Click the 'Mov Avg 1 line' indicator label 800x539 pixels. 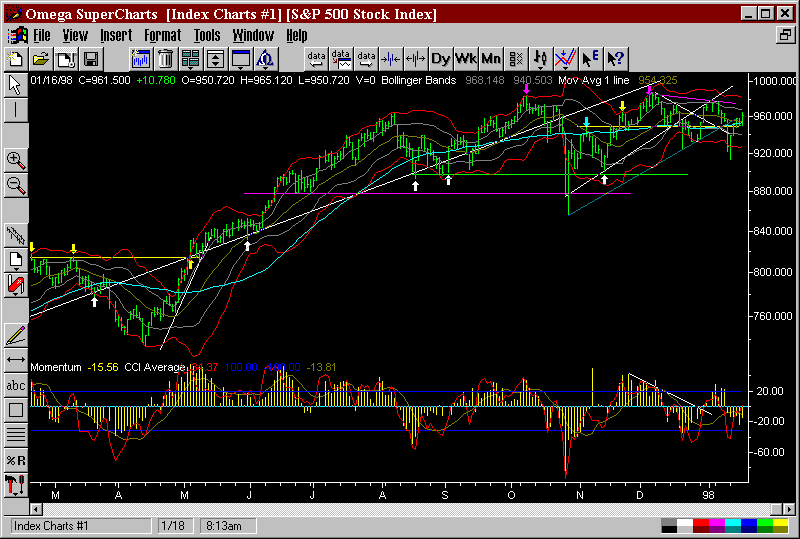[x=593, y=80]
